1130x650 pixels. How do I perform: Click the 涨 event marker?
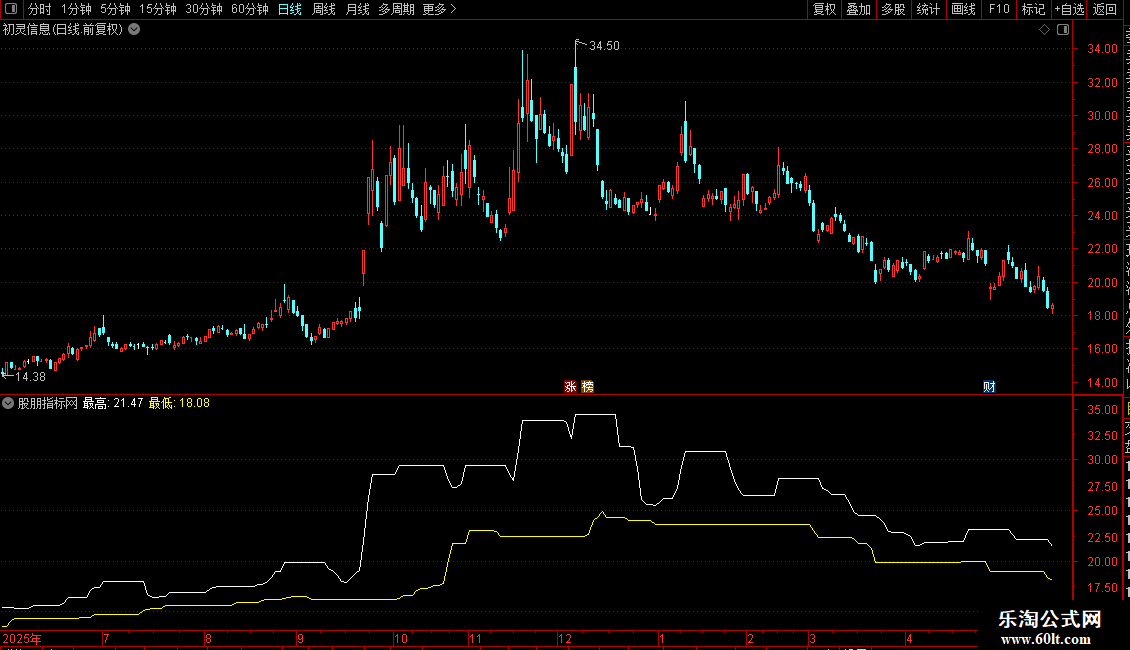click(570, 387)
